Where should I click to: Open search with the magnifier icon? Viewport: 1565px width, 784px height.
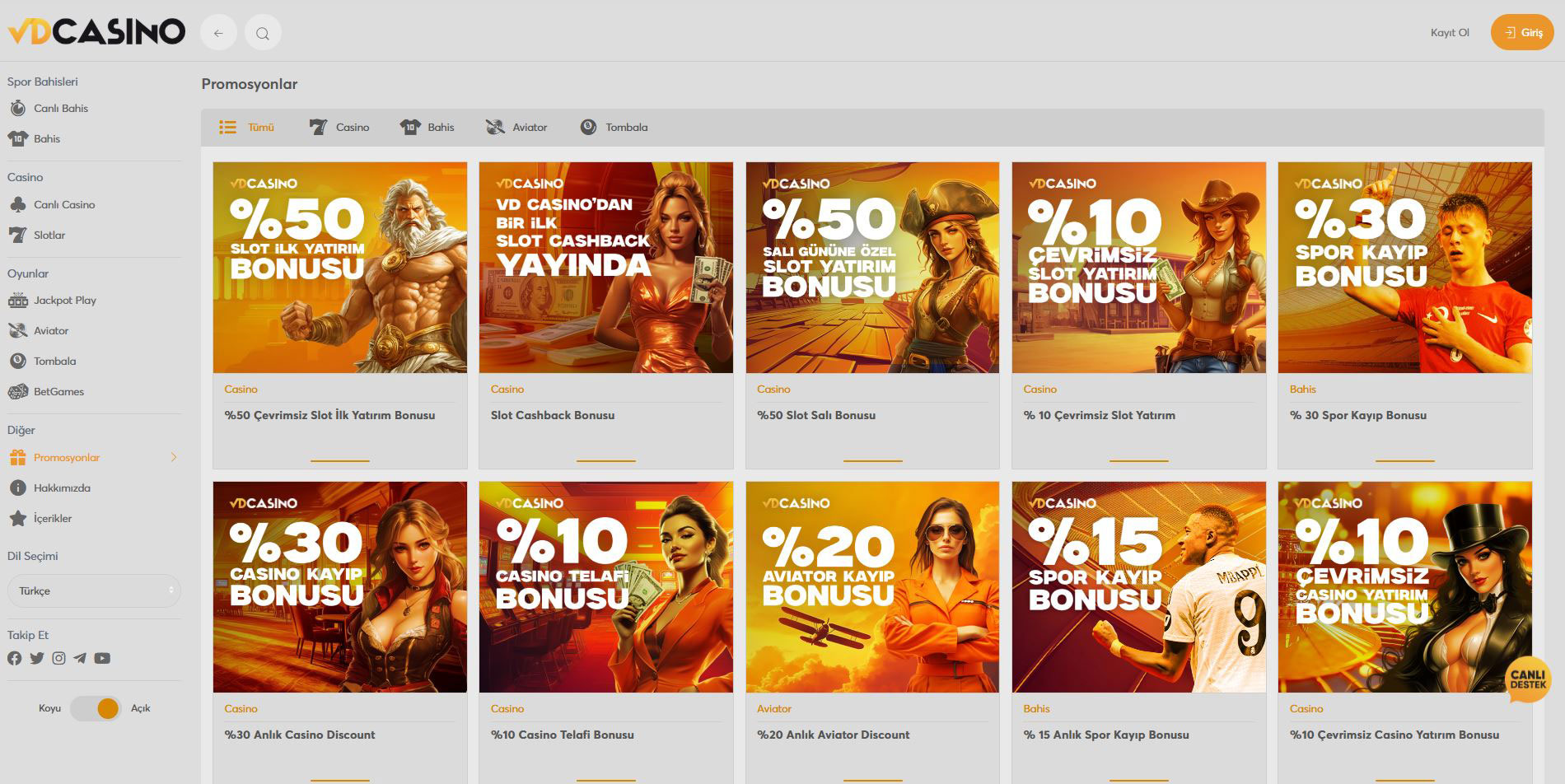point(263,33)
